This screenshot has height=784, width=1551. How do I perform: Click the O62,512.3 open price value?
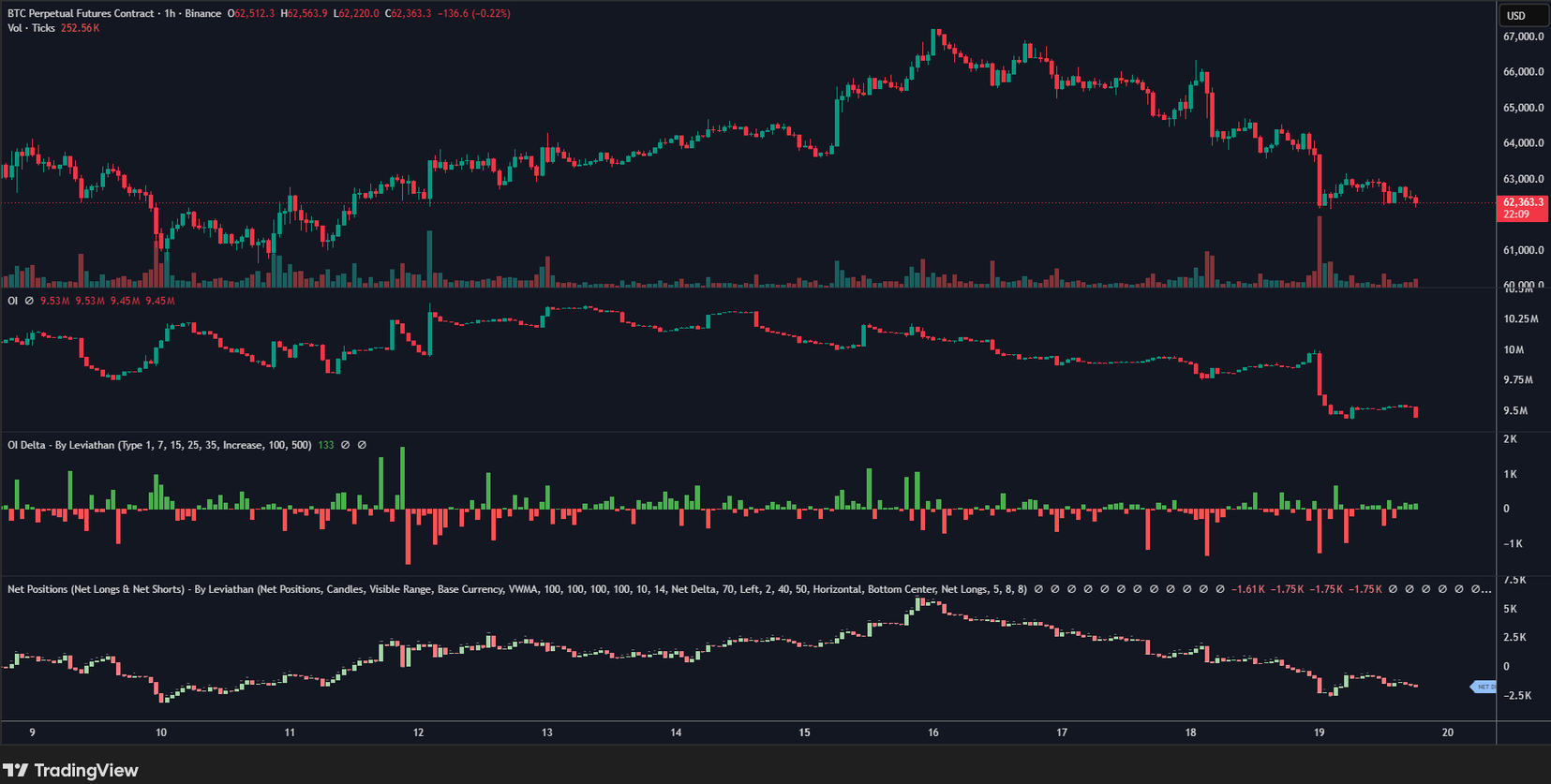point(251,13)
